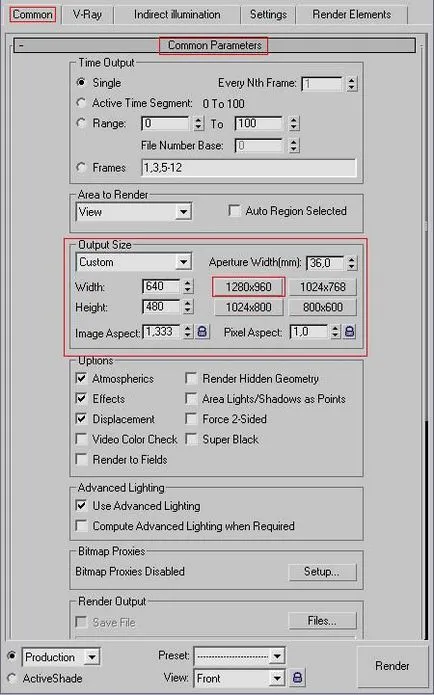Click the Frames list input field
Viewport: 434px width, 695px height.
coord(249,168)
